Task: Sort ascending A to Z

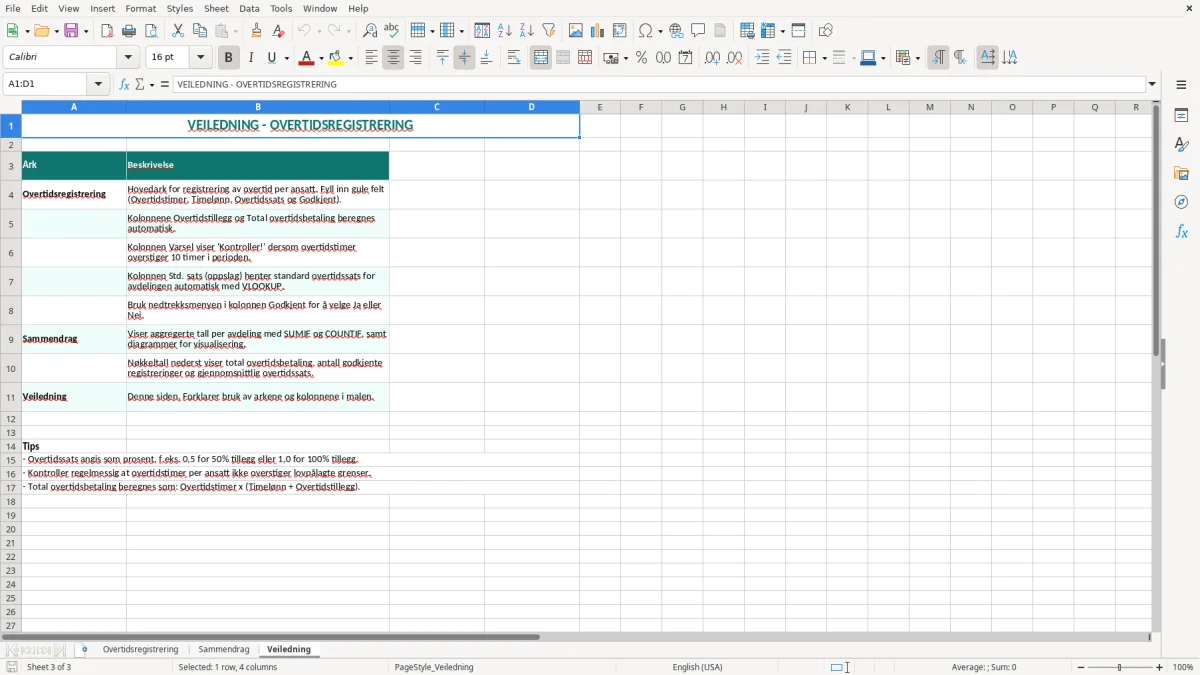Action: pos(505,31)
